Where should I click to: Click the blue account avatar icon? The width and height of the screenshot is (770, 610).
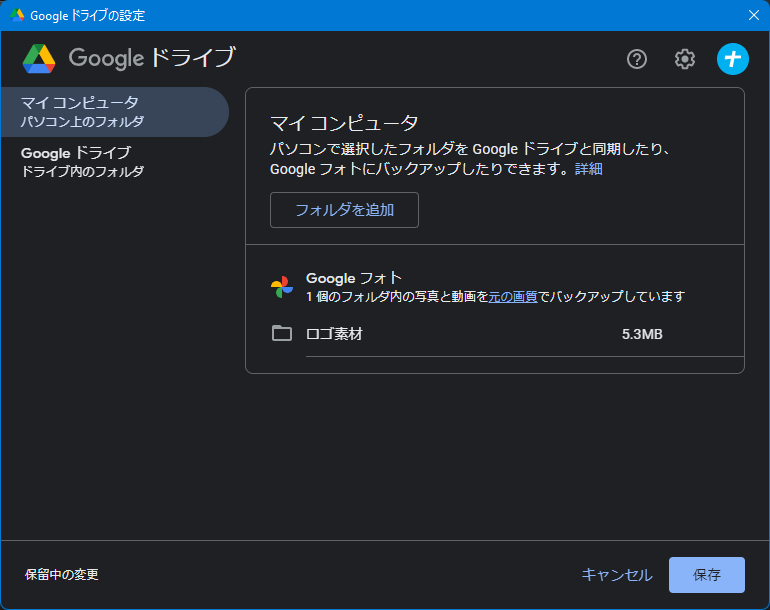coord(733,59)
